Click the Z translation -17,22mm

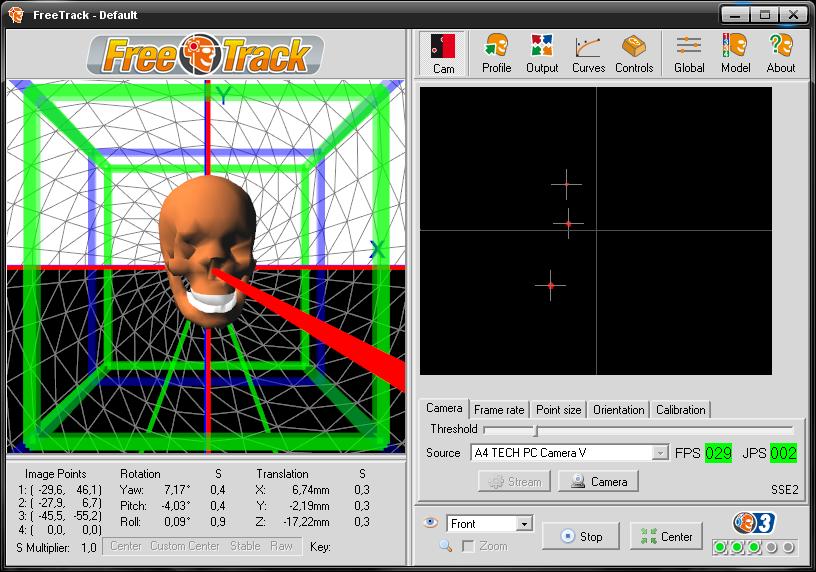click(307, 522)
